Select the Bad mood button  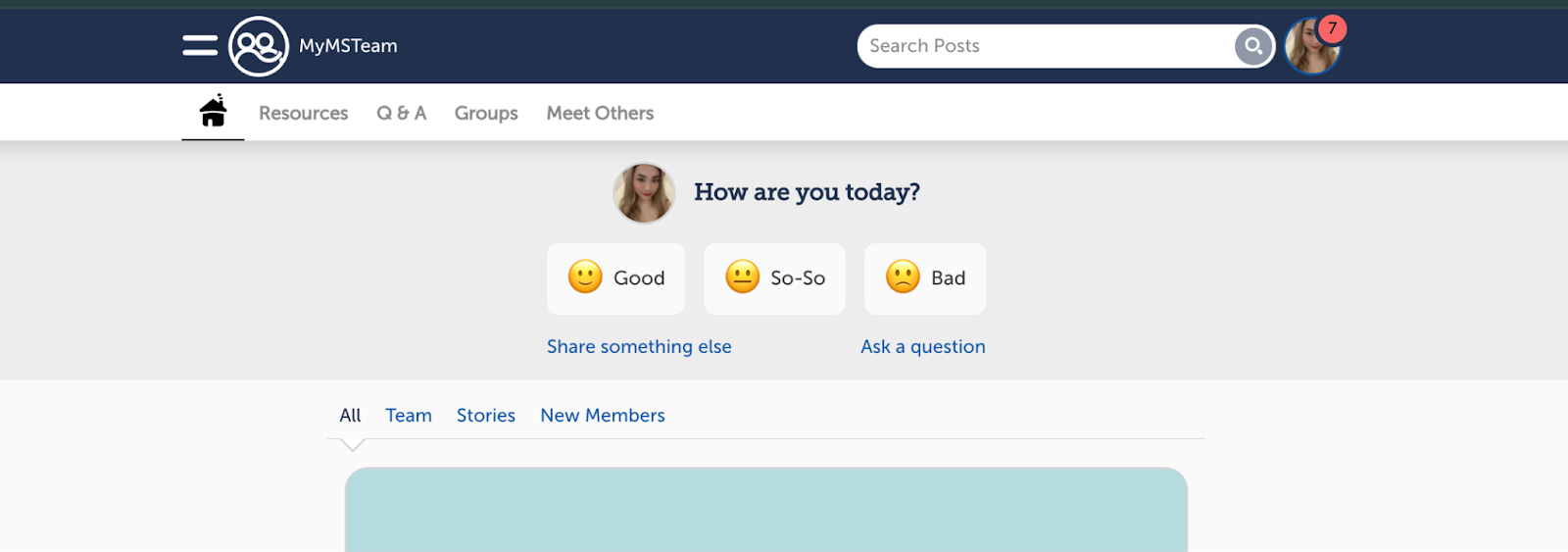pyautogui.click(x=925, y=278)
